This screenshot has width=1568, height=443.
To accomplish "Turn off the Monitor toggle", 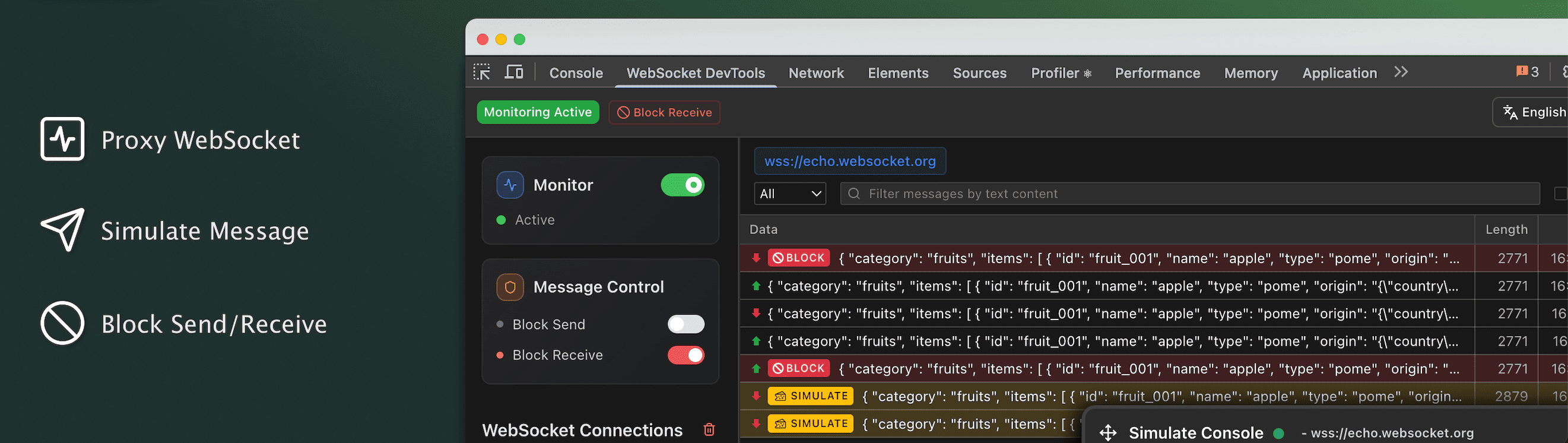I will 683,185.
